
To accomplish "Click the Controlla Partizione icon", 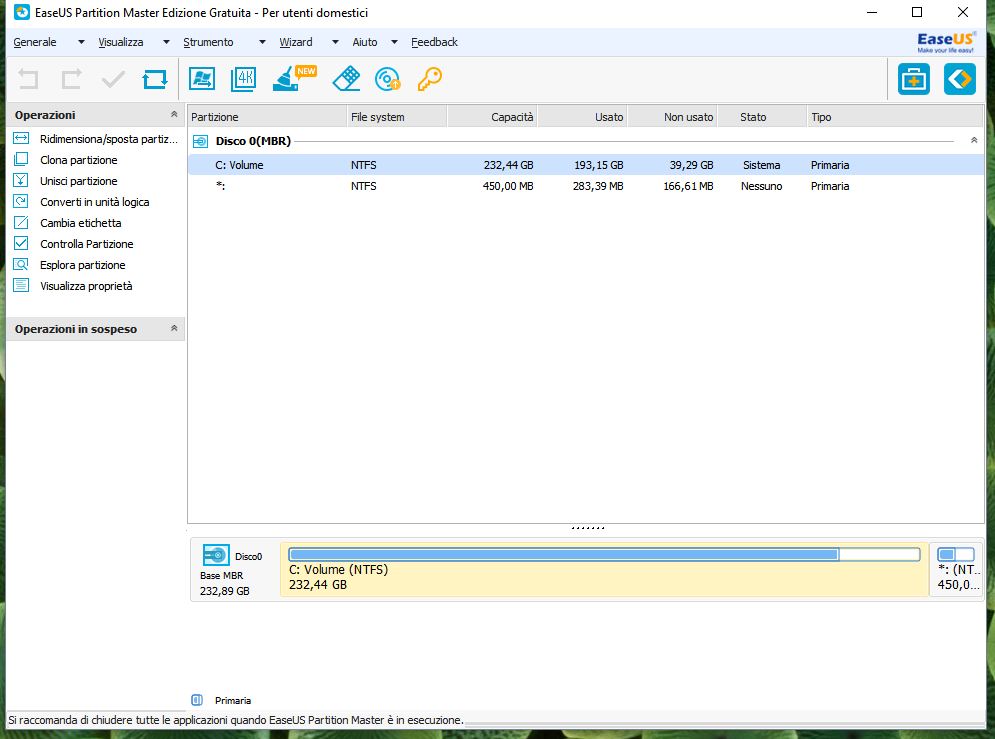I will pos(21,243).
